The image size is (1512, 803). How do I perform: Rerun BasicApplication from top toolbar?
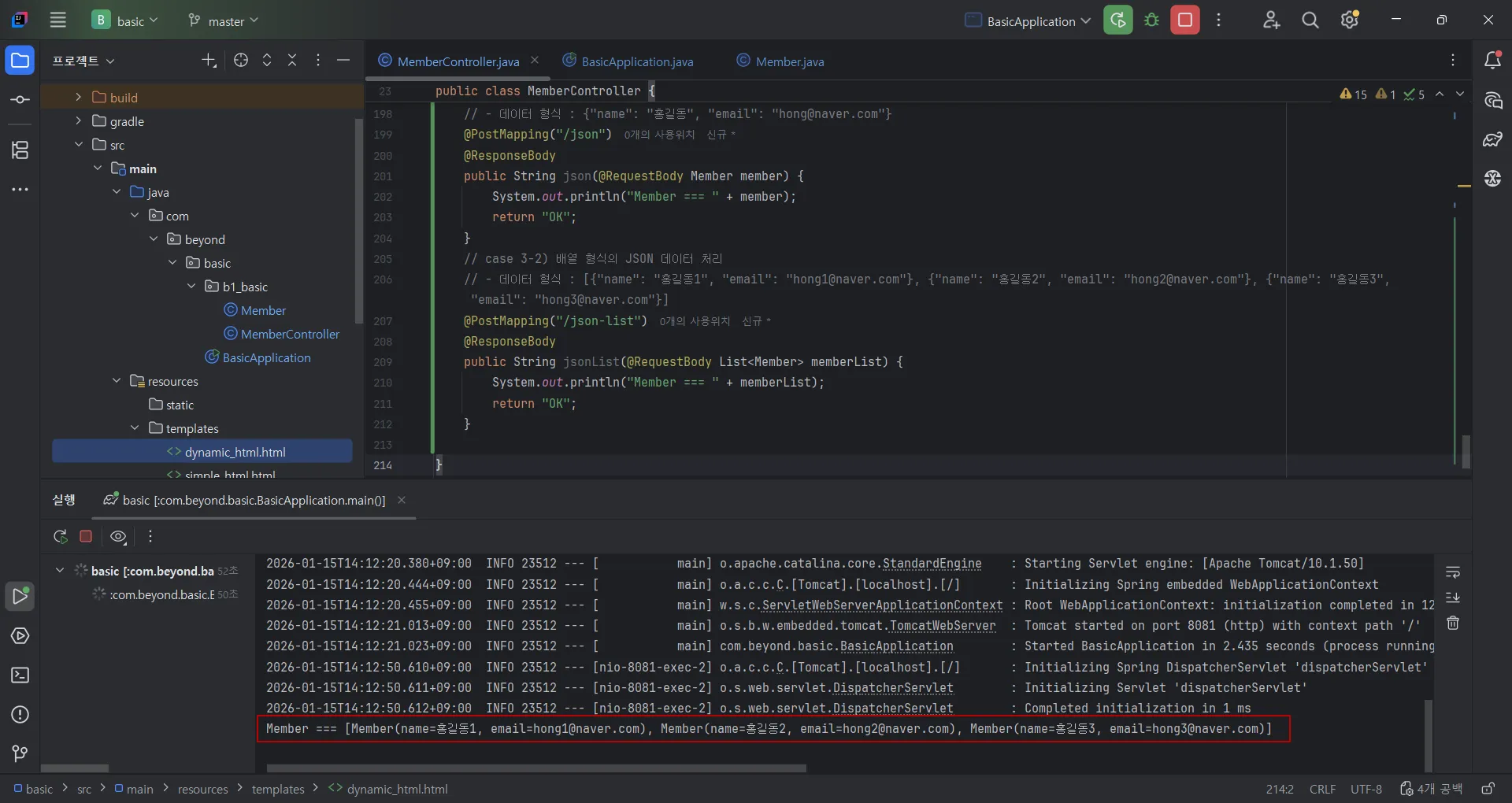pos(1117,20)
